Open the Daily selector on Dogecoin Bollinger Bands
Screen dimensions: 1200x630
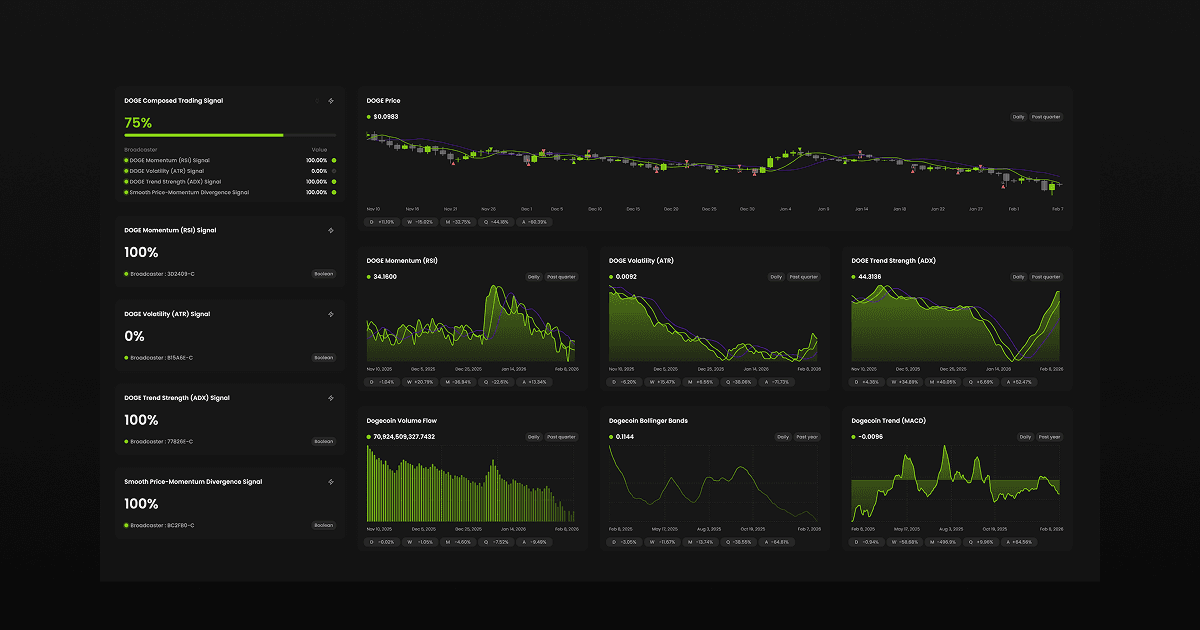[x=783, y=437]
